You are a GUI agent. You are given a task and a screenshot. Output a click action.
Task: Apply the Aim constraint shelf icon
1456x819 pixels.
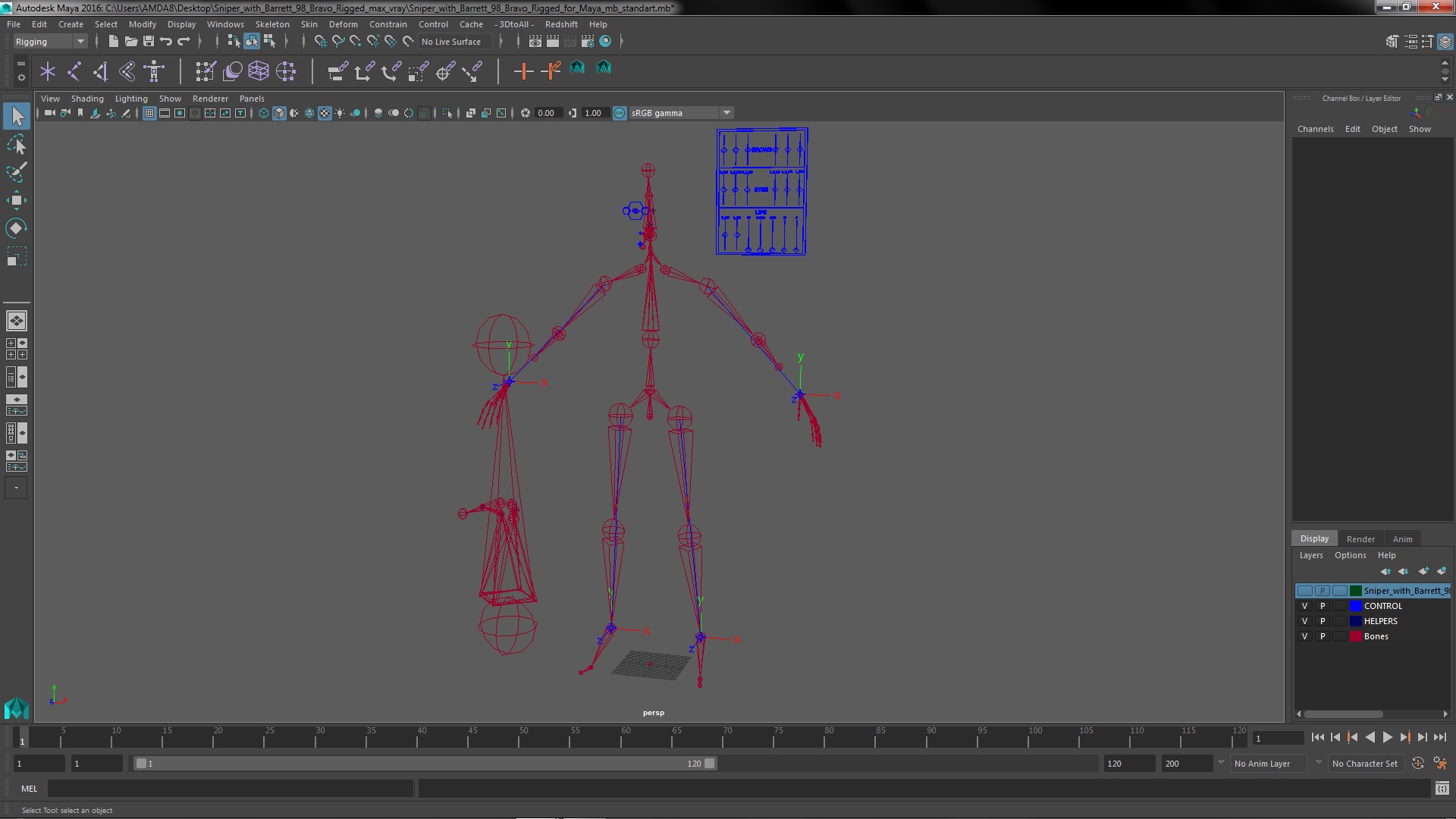pyautogui.click(x=445, y=71)
